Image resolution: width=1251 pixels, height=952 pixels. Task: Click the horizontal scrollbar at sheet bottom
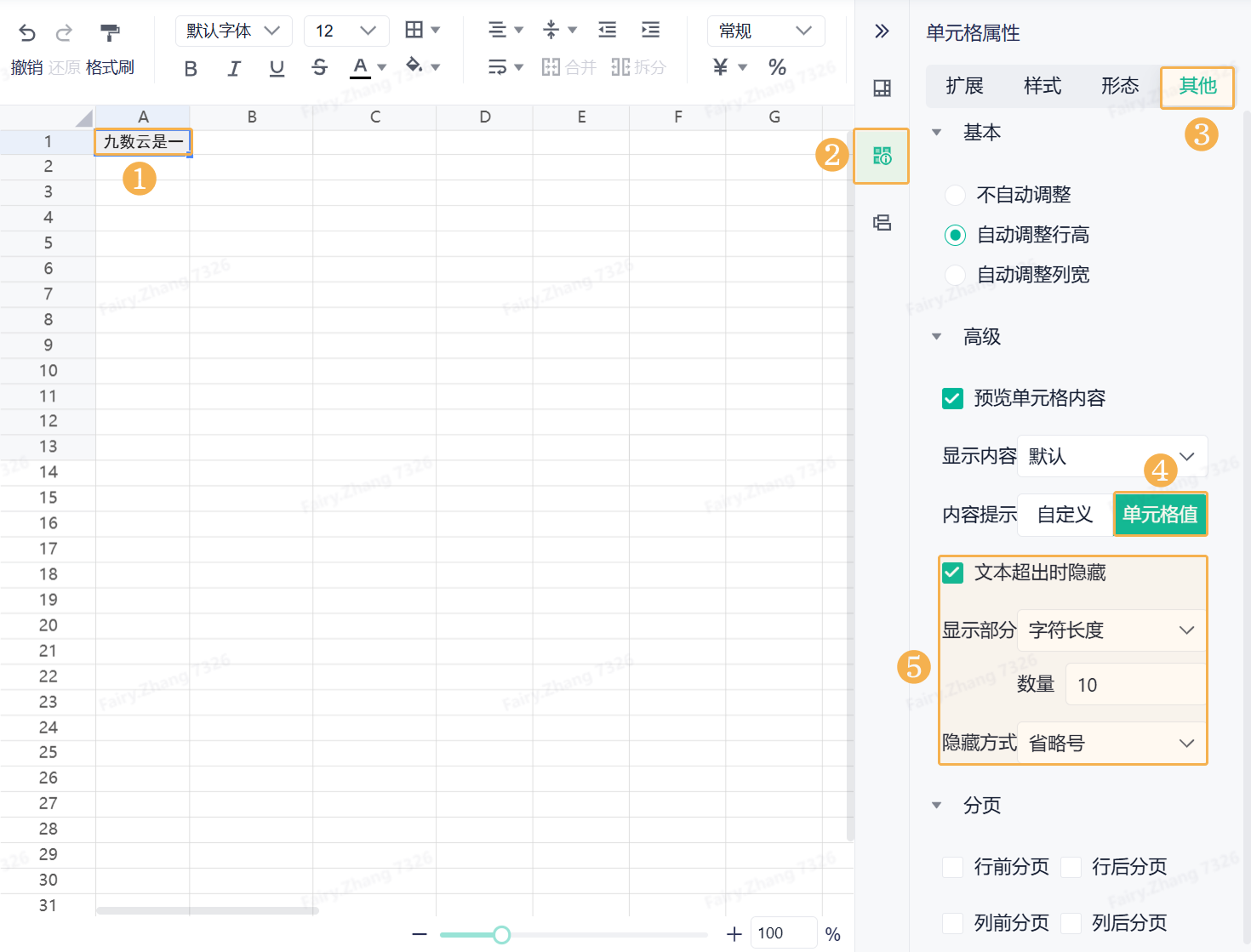pos(208,911)
